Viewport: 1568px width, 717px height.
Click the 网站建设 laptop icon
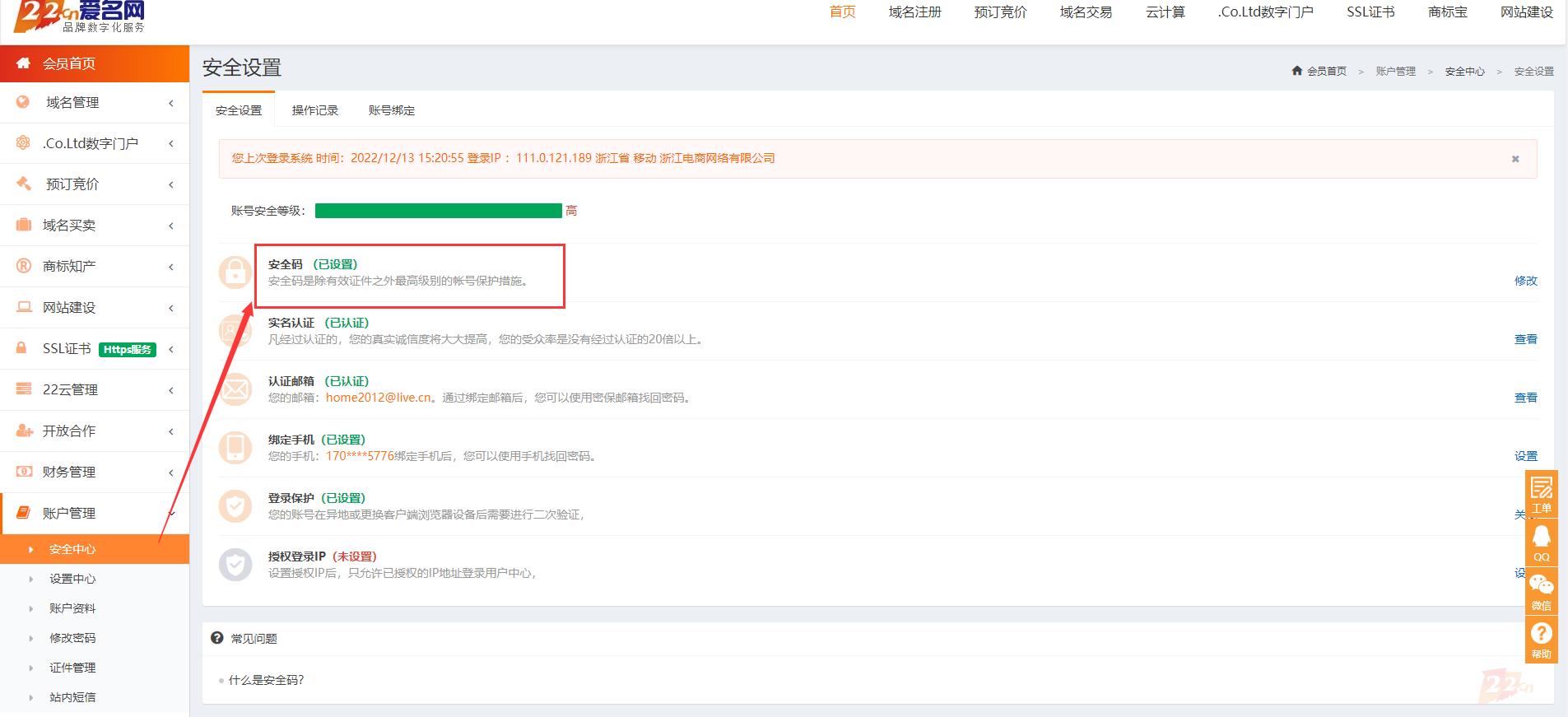(x=24, y=307)
